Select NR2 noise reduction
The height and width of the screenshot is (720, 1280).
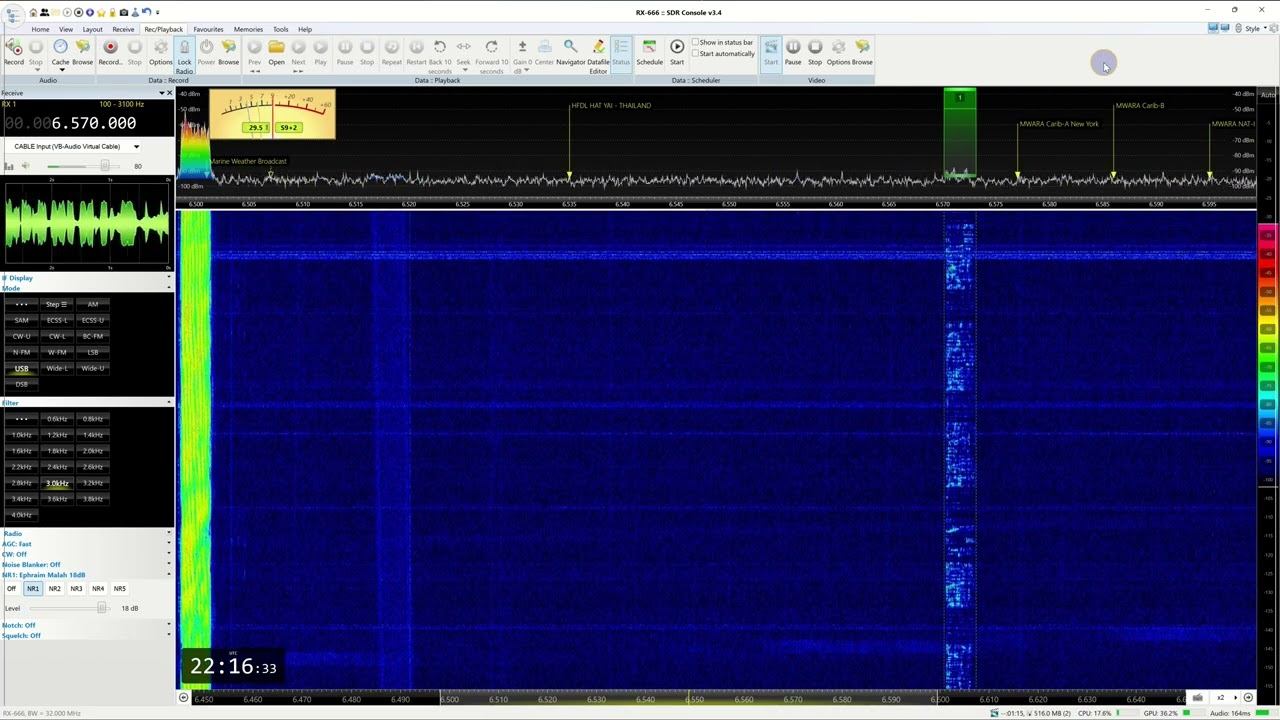[55, 589]
